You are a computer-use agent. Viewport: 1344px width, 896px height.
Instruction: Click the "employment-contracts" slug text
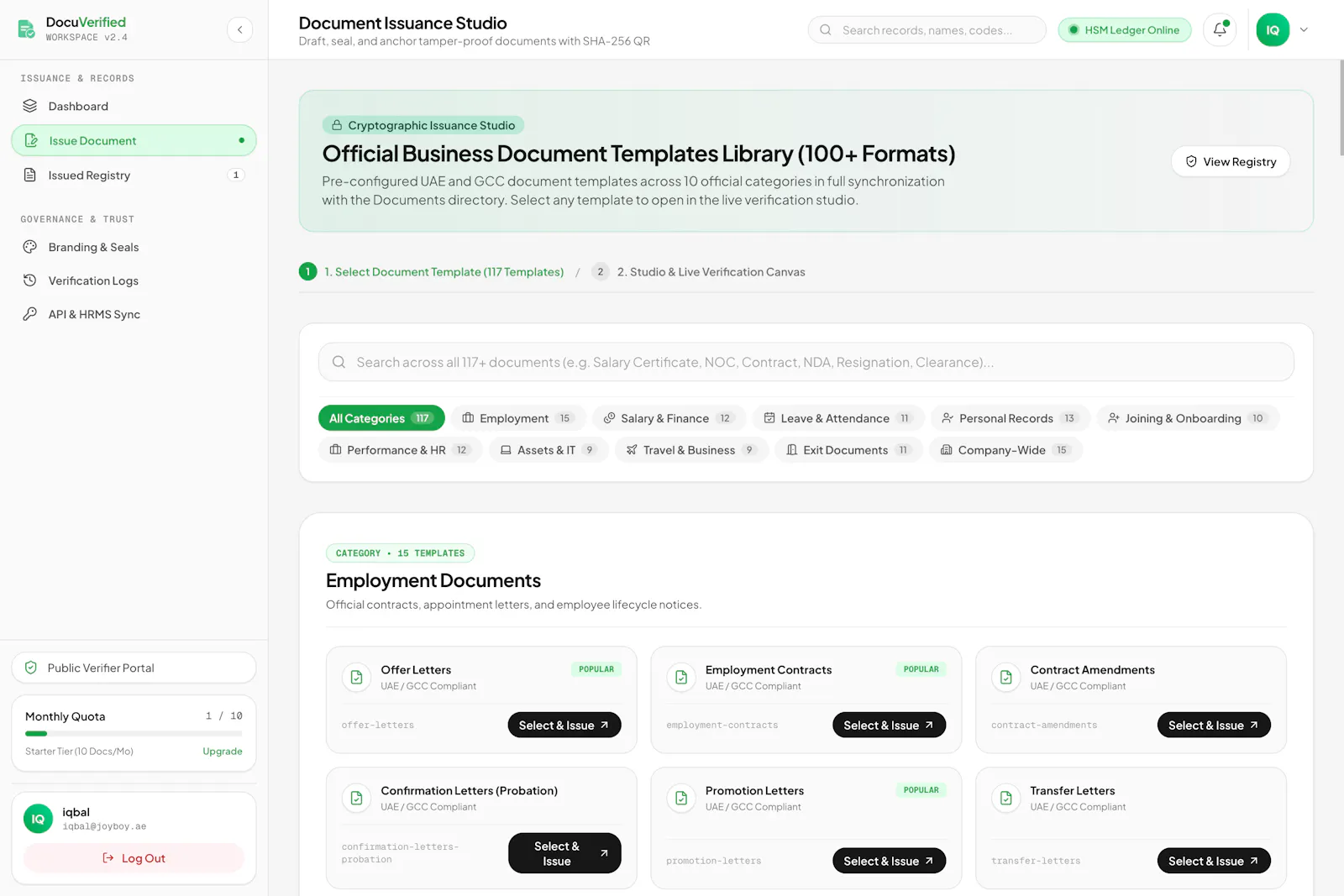[x=722, y=725]
